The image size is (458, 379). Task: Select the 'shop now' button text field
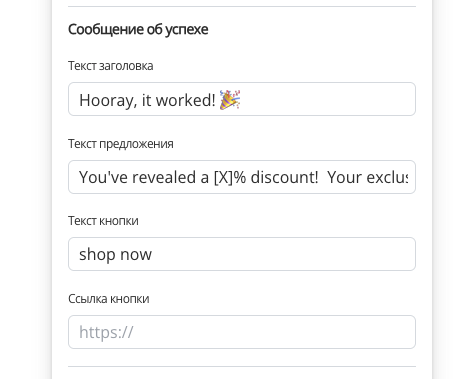pyautogui.click(x=242, y=254)
